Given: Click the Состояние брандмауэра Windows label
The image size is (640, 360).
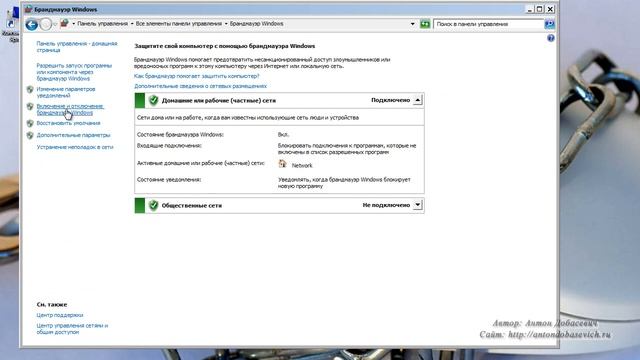Looking at the screenshot, I should click(x=180, y=134).
